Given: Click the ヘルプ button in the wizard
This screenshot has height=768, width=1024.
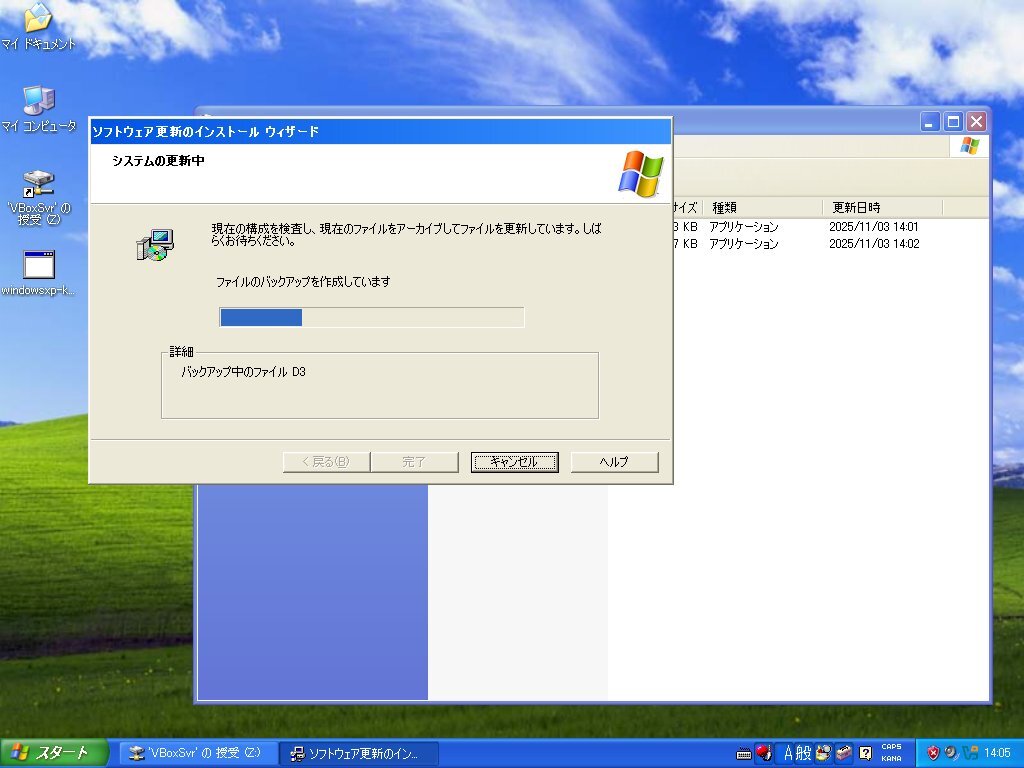Looking at the screenshot, I should [x=615, y=462].
